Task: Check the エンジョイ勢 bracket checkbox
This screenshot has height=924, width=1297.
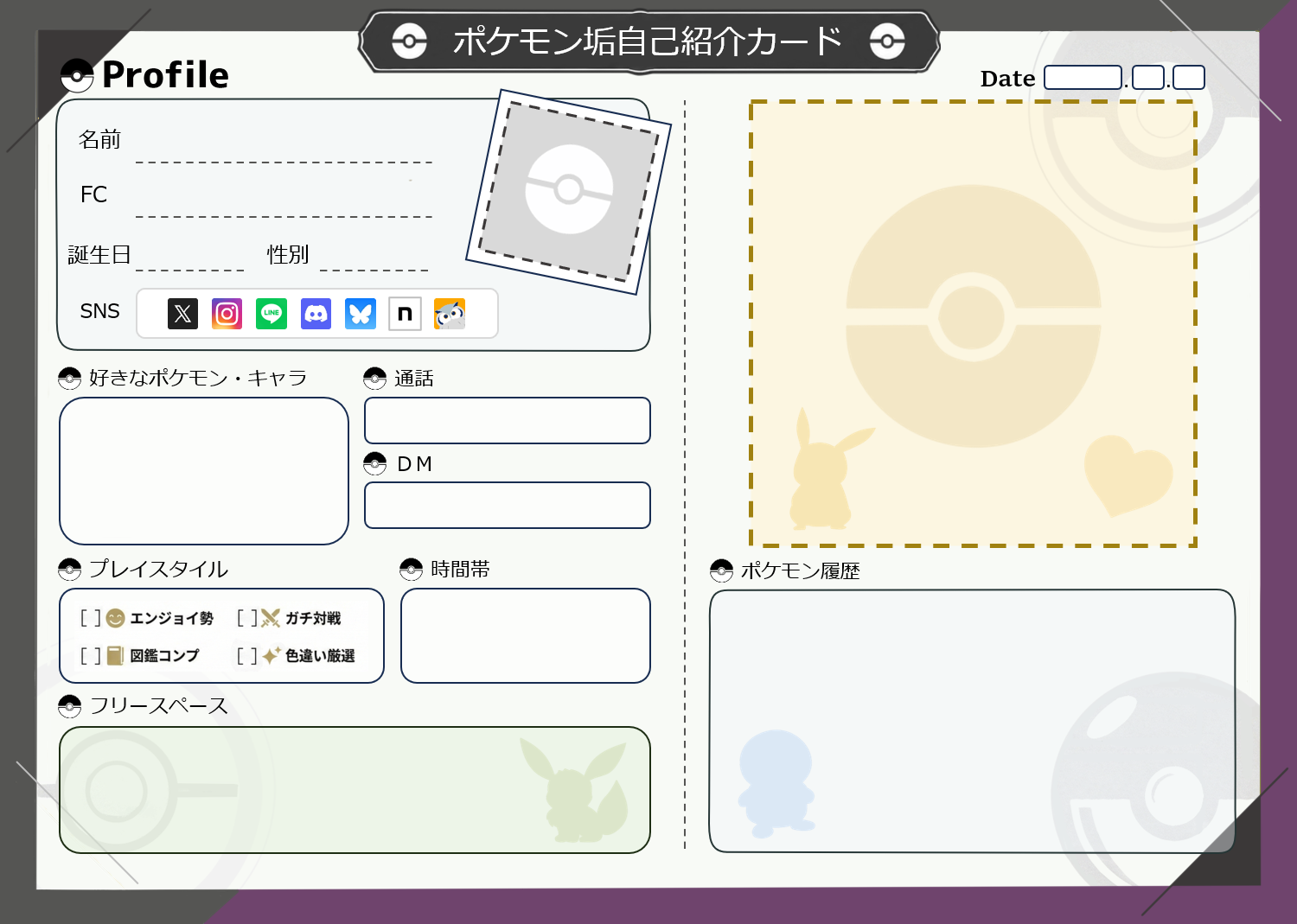Action: 91,618
